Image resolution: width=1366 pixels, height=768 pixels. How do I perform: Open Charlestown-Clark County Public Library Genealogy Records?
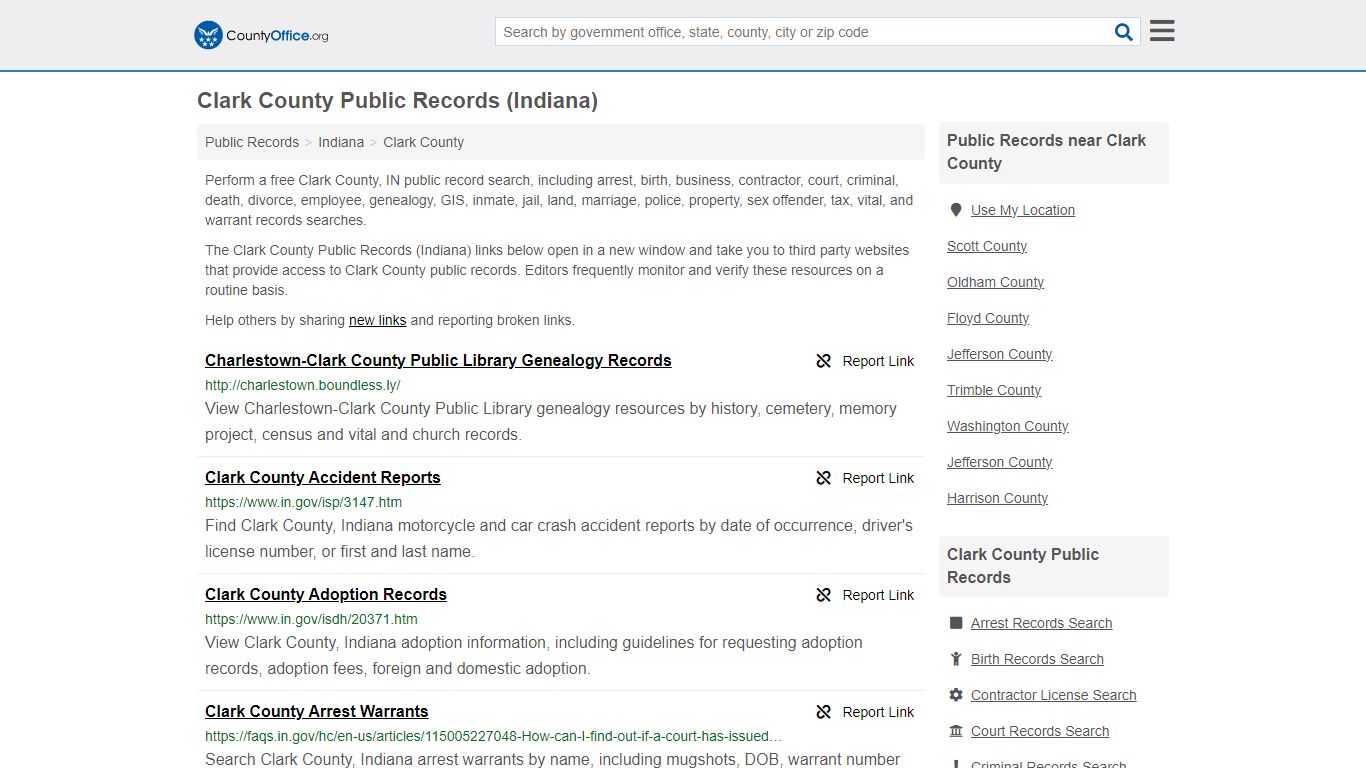coord(438,360)
